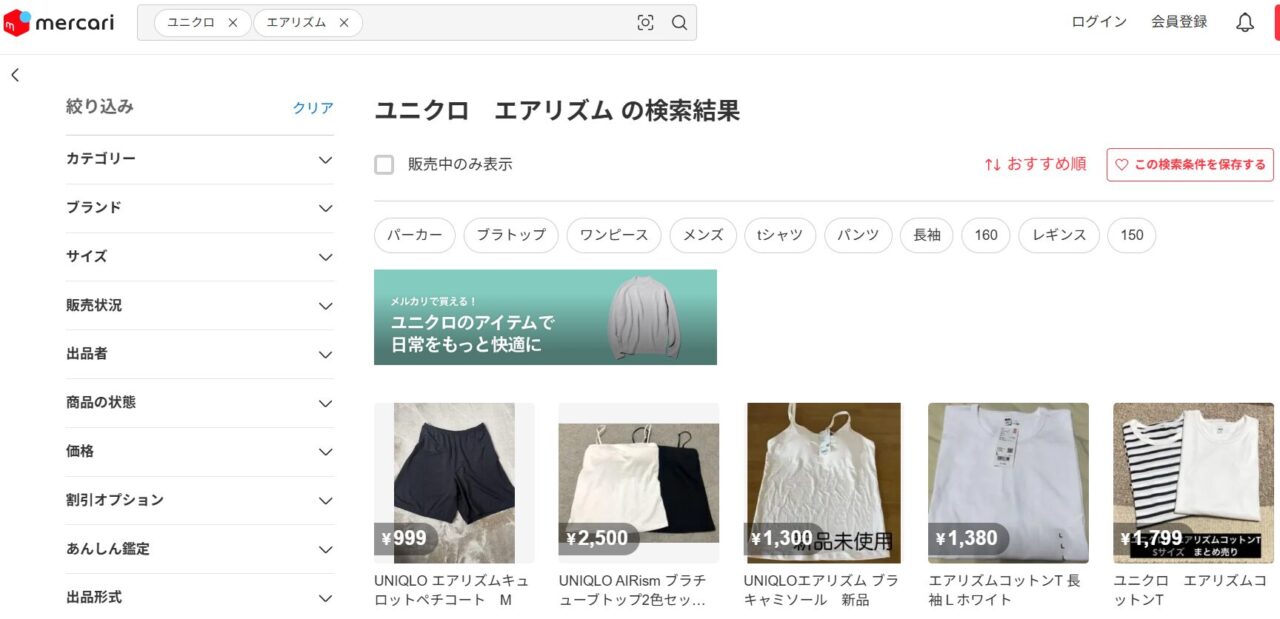Expand the サイズ filter
This screenshot has width=1280, height=619.
(x=200, y=257)
